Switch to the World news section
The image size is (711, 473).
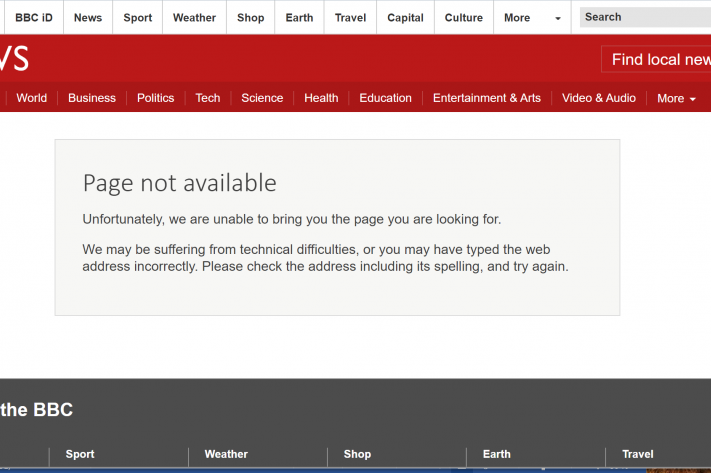pyautogui.click(x=32, y=98)
